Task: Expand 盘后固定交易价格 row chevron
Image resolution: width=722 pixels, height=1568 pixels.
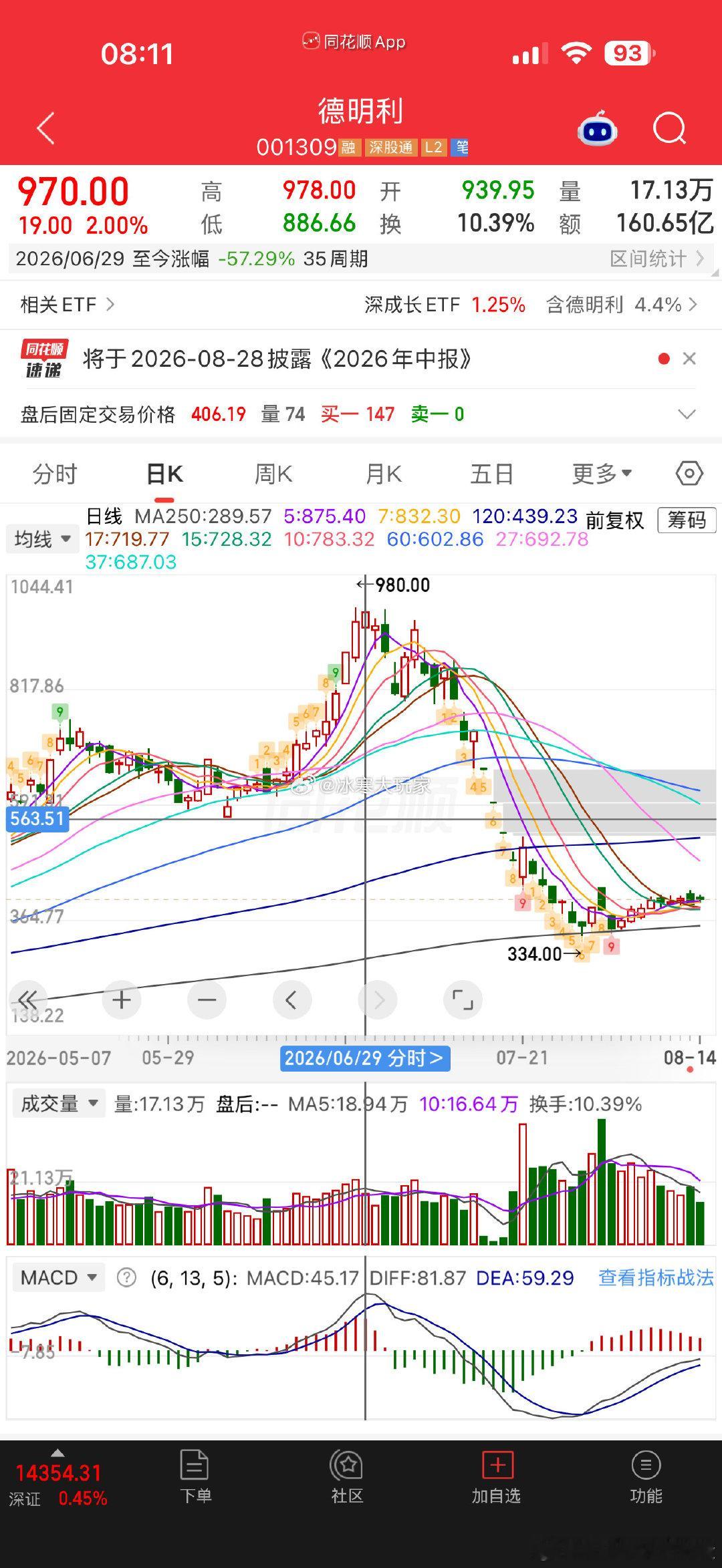Action: [687, 414]
